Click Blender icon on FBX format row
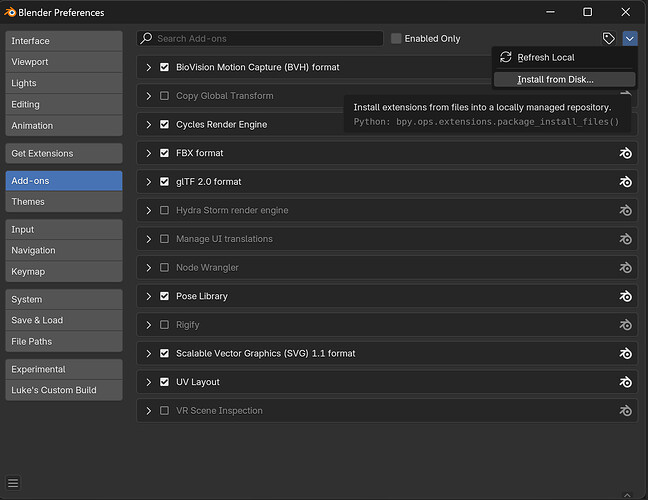The image size is (648, 500). coord(625,153)
